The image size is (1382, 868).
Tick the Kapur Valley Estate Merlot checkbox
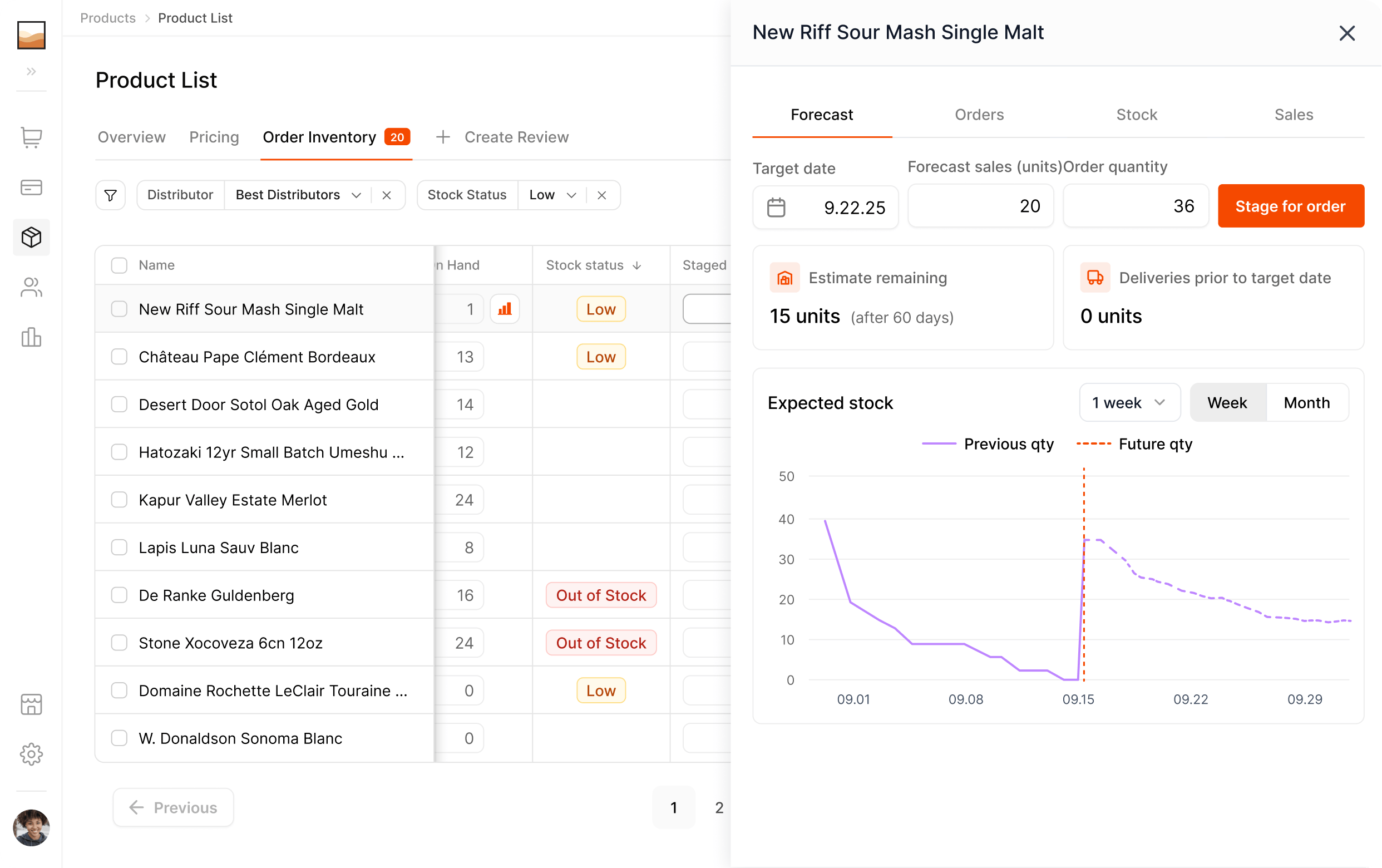click(119, 500)
